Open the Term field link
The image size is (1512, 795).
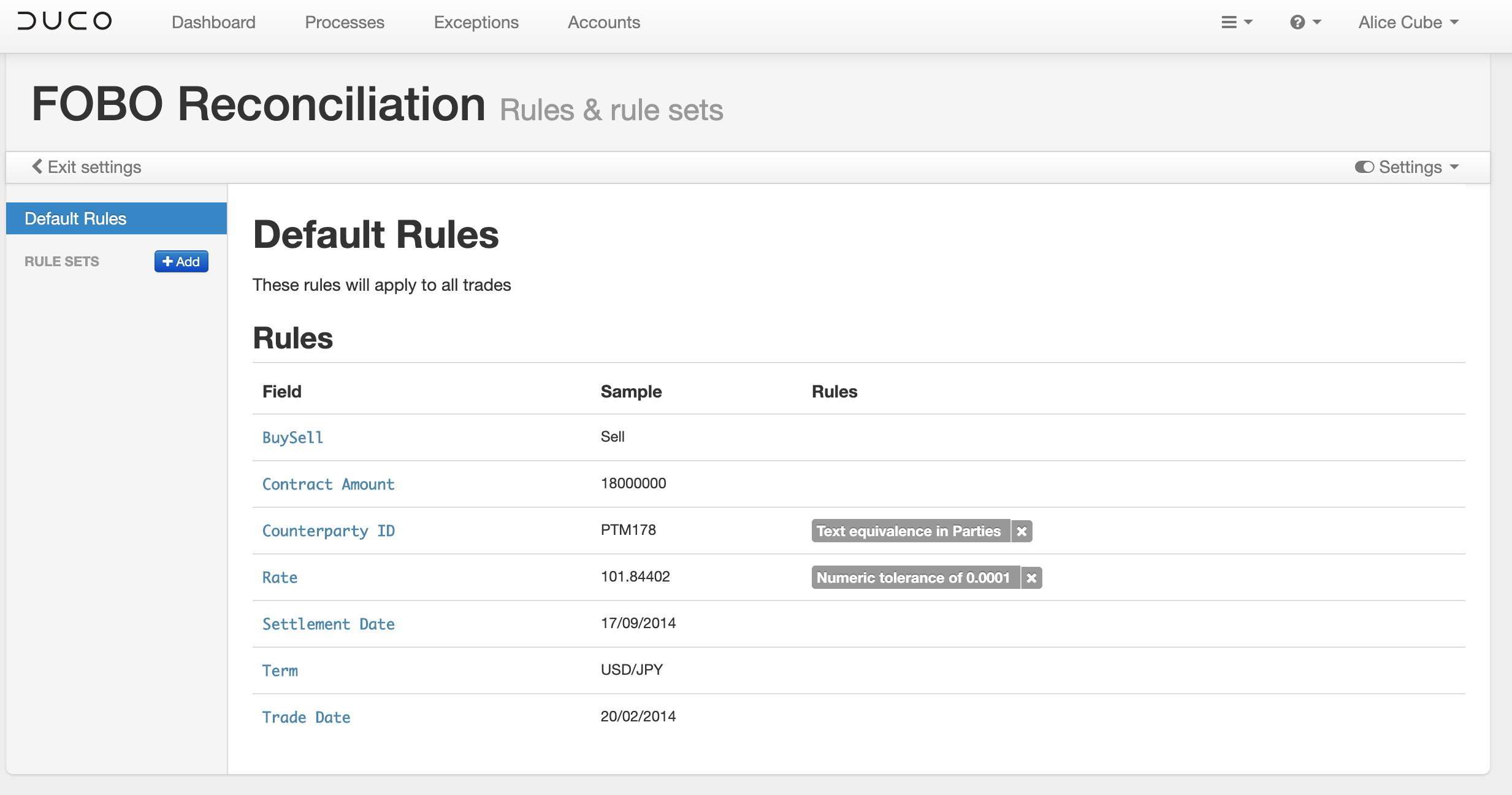pos(280,670)
